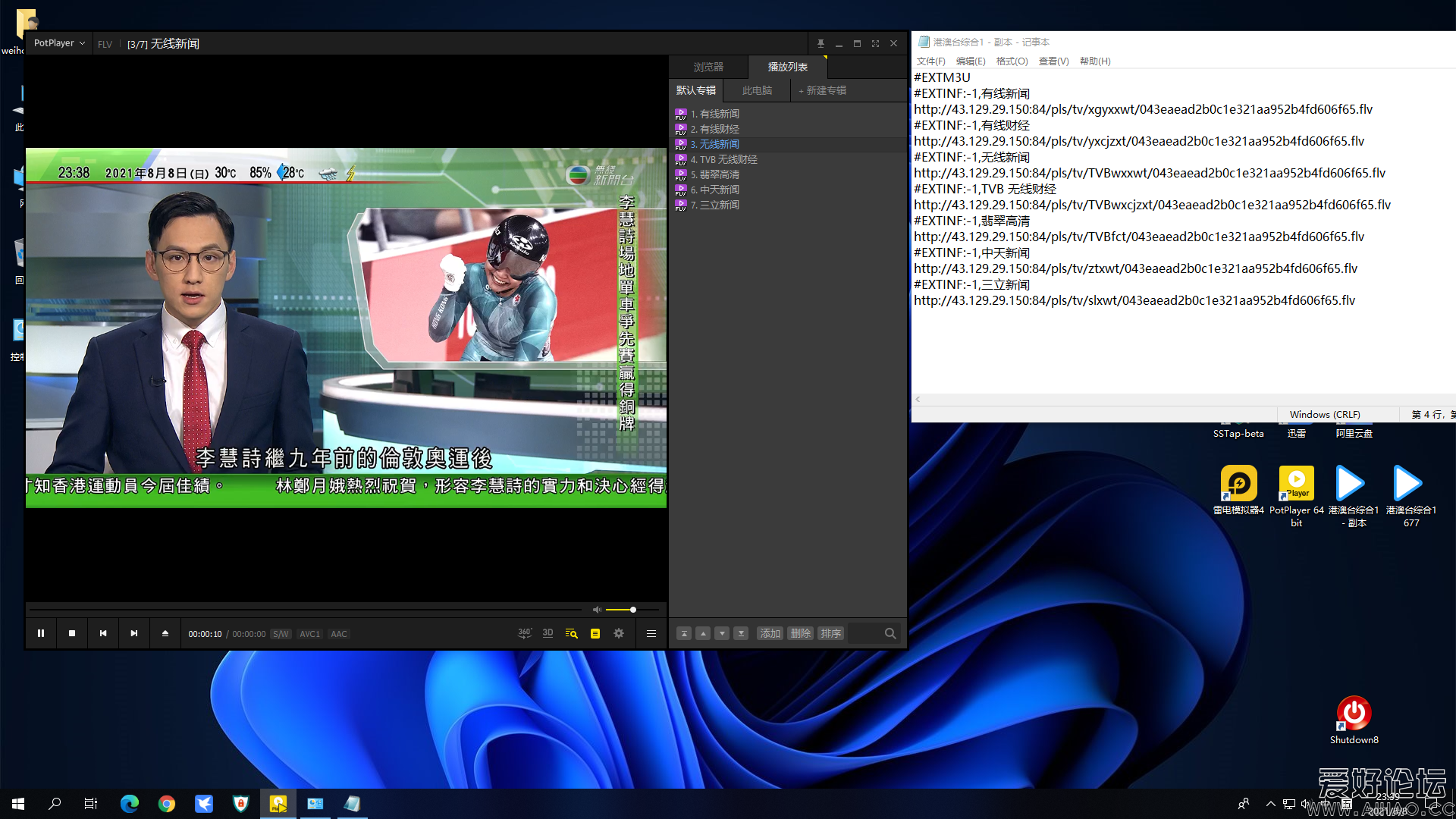This screenshot has height=819, width=1456.
Task: Open PotPlayer settings gear
Action: 619,633
